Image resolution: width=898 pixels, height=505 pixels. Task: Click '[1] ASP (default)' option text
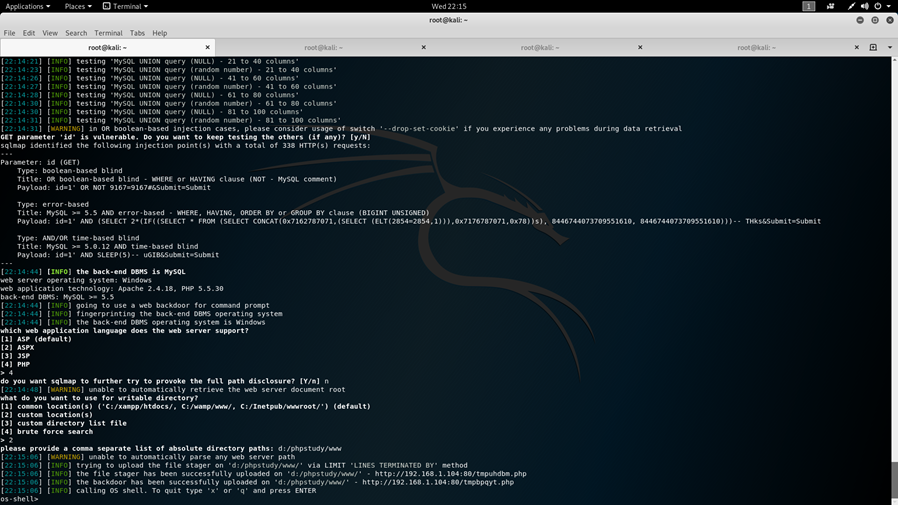[36, 339]
